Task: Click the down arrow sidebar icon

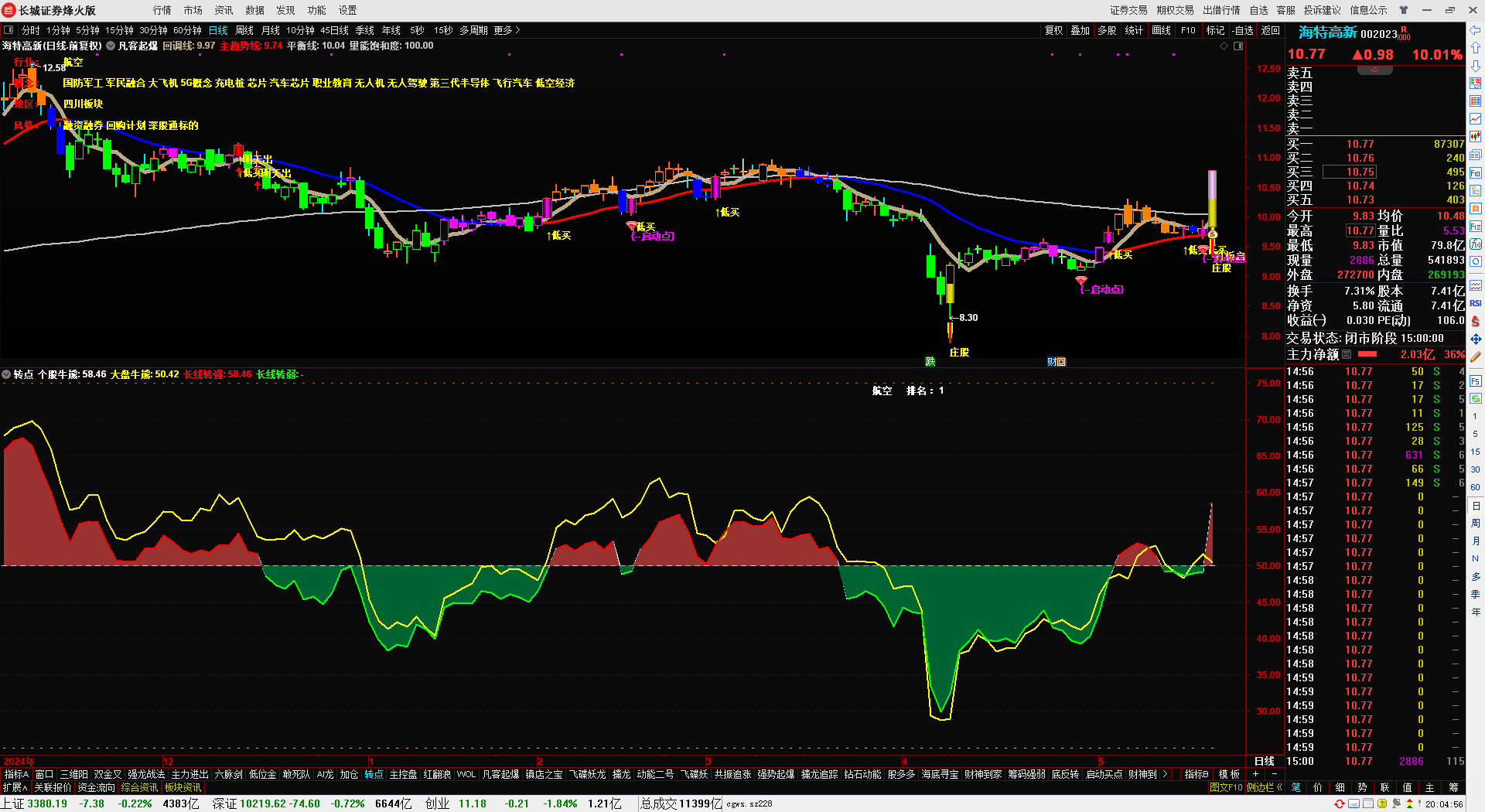Action: point(1476,65)
